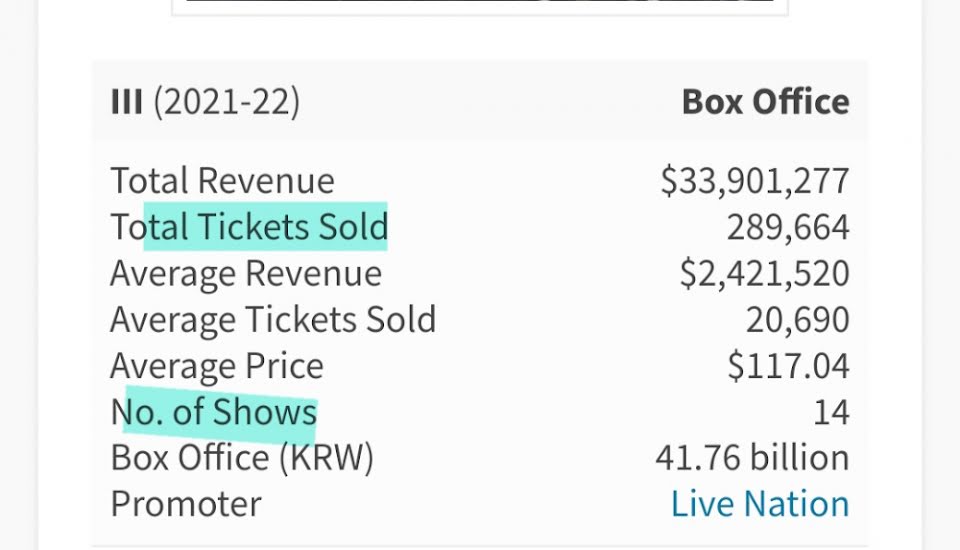The width and height of the screenshot is (960, 550).
Task: Click the Promoter row label
Action: [x=185, y=504]
